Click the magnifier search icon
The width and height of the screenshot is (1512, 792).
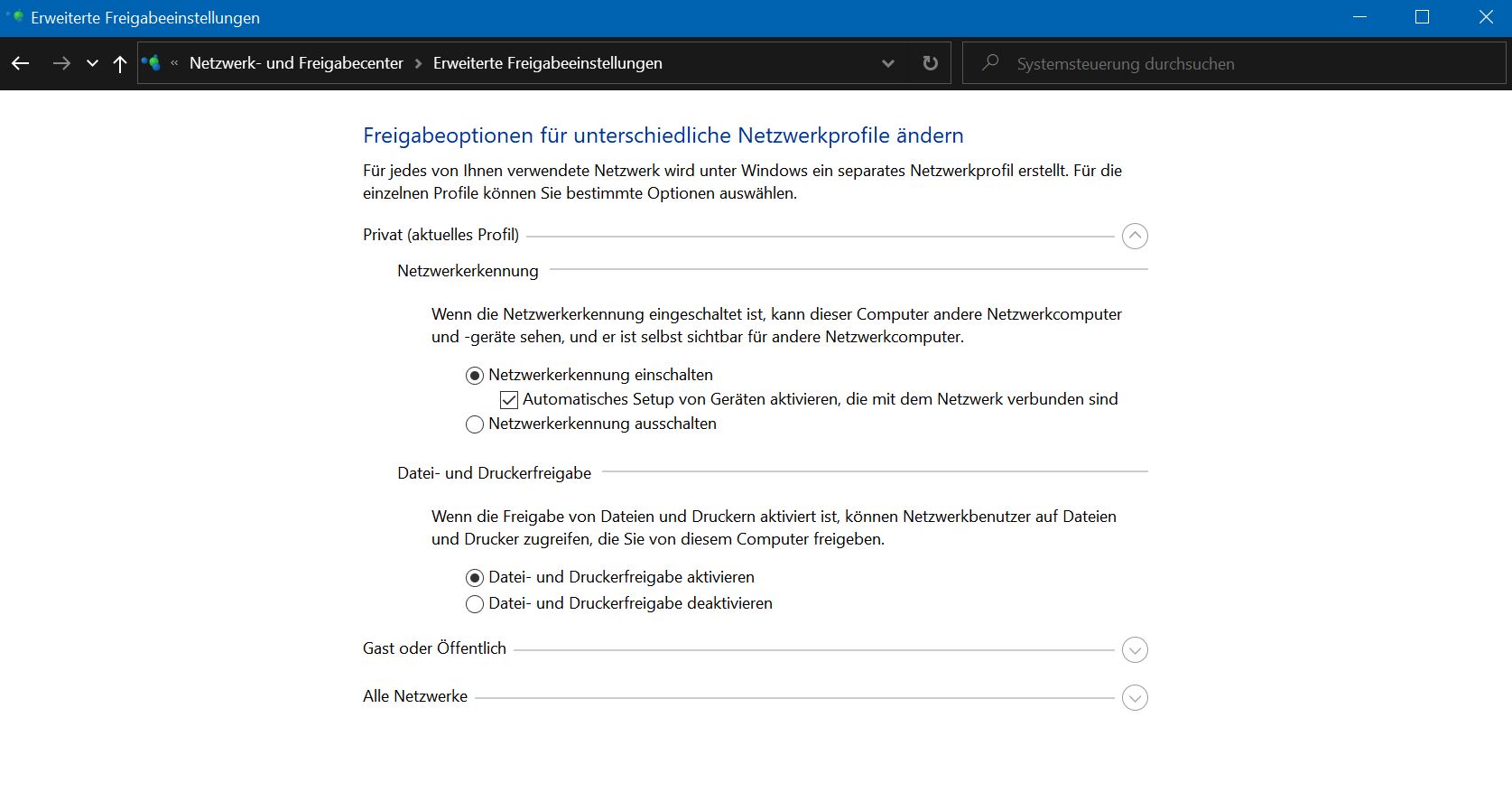click(990, 62)
